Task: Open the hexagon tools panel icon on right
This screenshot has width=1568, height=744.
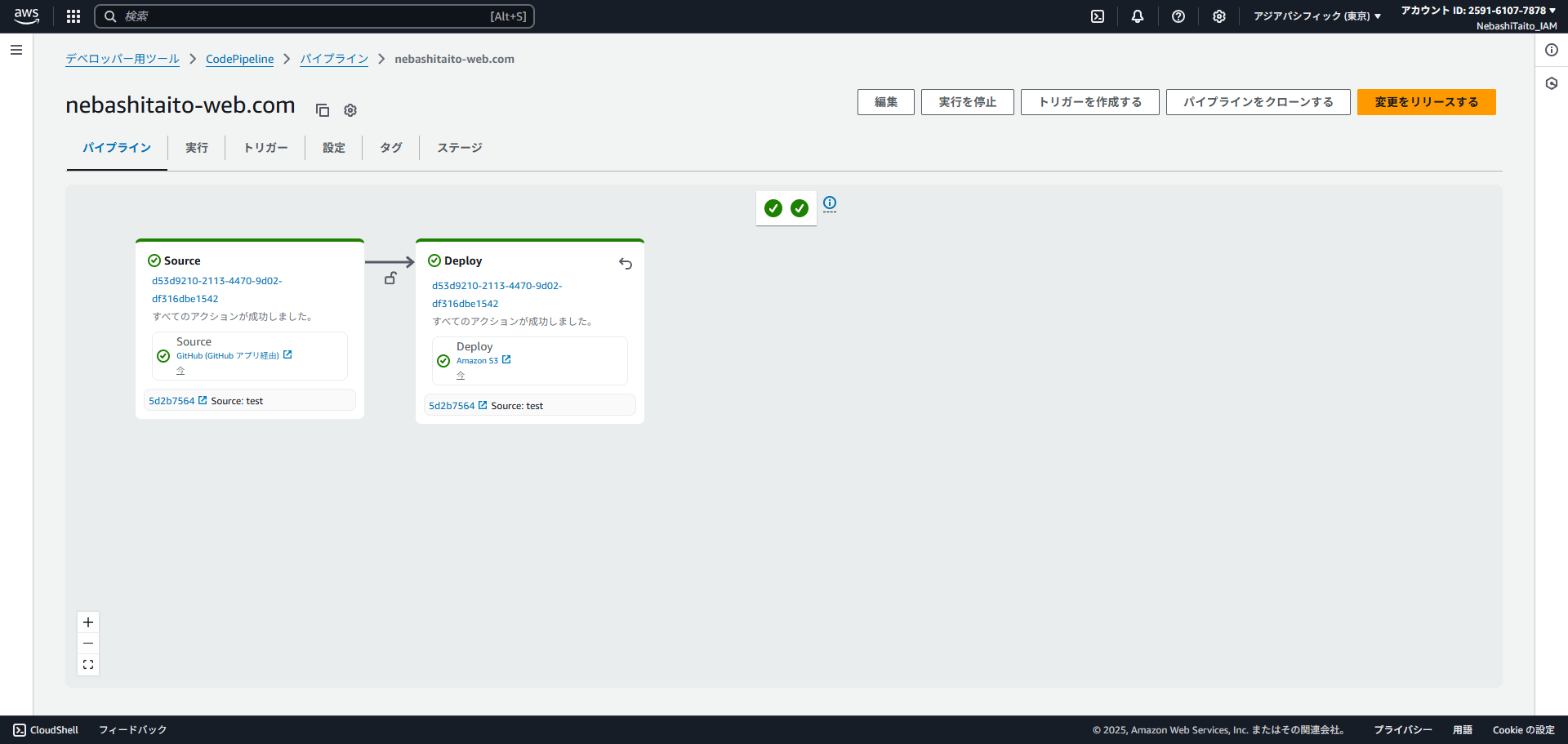Action: click(x=1552, y=83)
